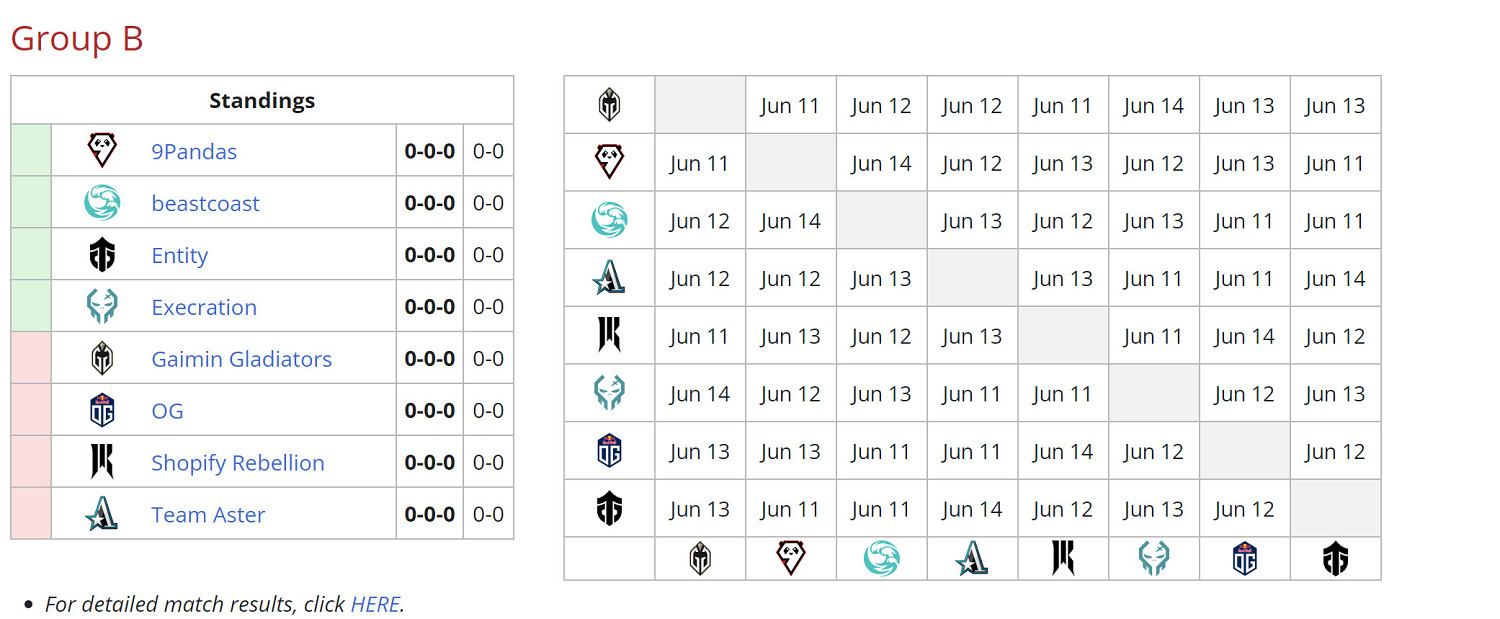Open the HERE detailed match results link

pos(375,604)
